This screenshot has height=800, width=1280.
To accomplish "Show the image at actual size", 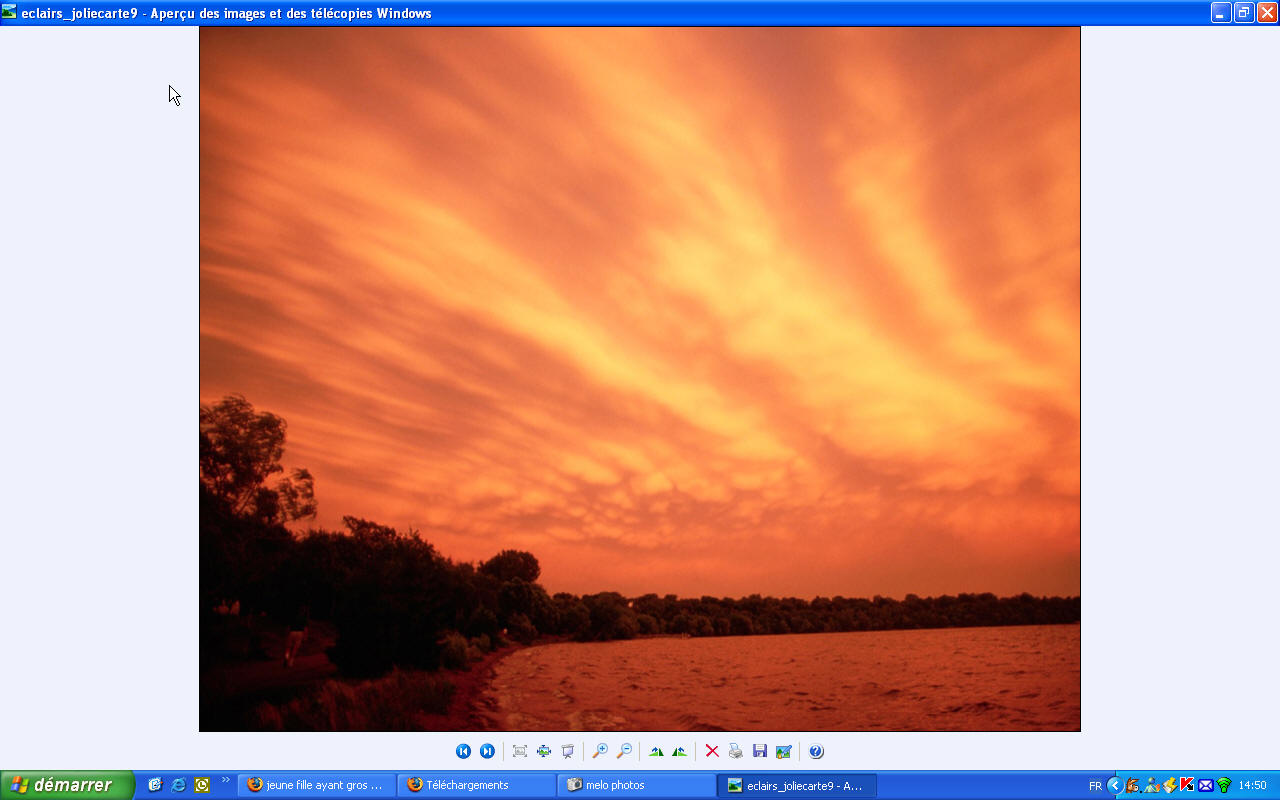I will click(x=544, y=751).
